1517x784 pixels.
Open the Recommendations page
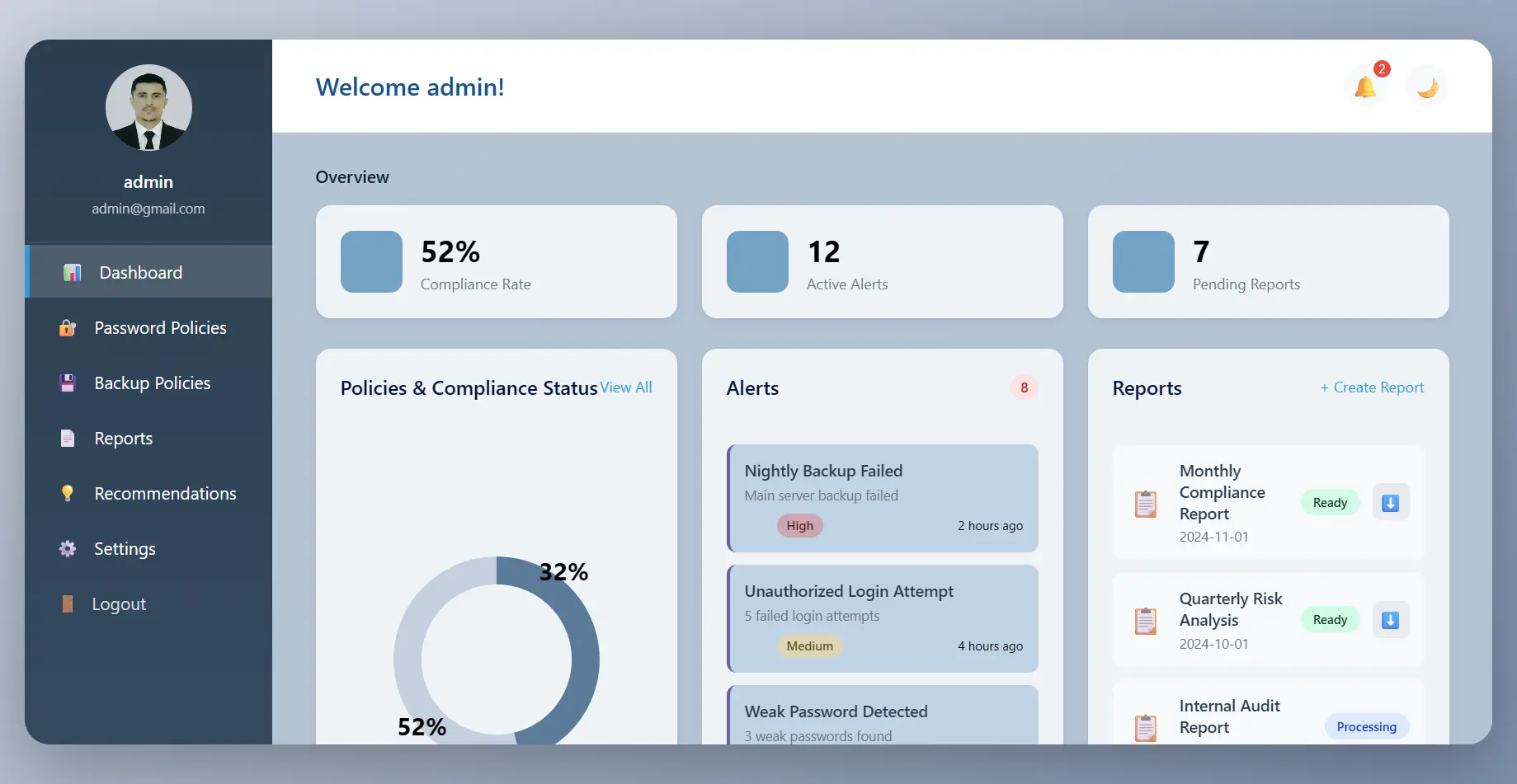click(165, 494)
